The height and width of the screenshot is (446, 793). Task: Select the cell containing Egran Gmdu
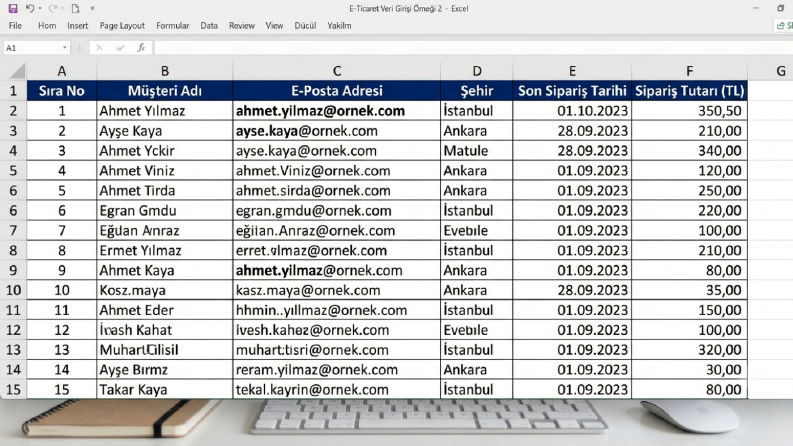pyautogui.click(x=165, y=210)
